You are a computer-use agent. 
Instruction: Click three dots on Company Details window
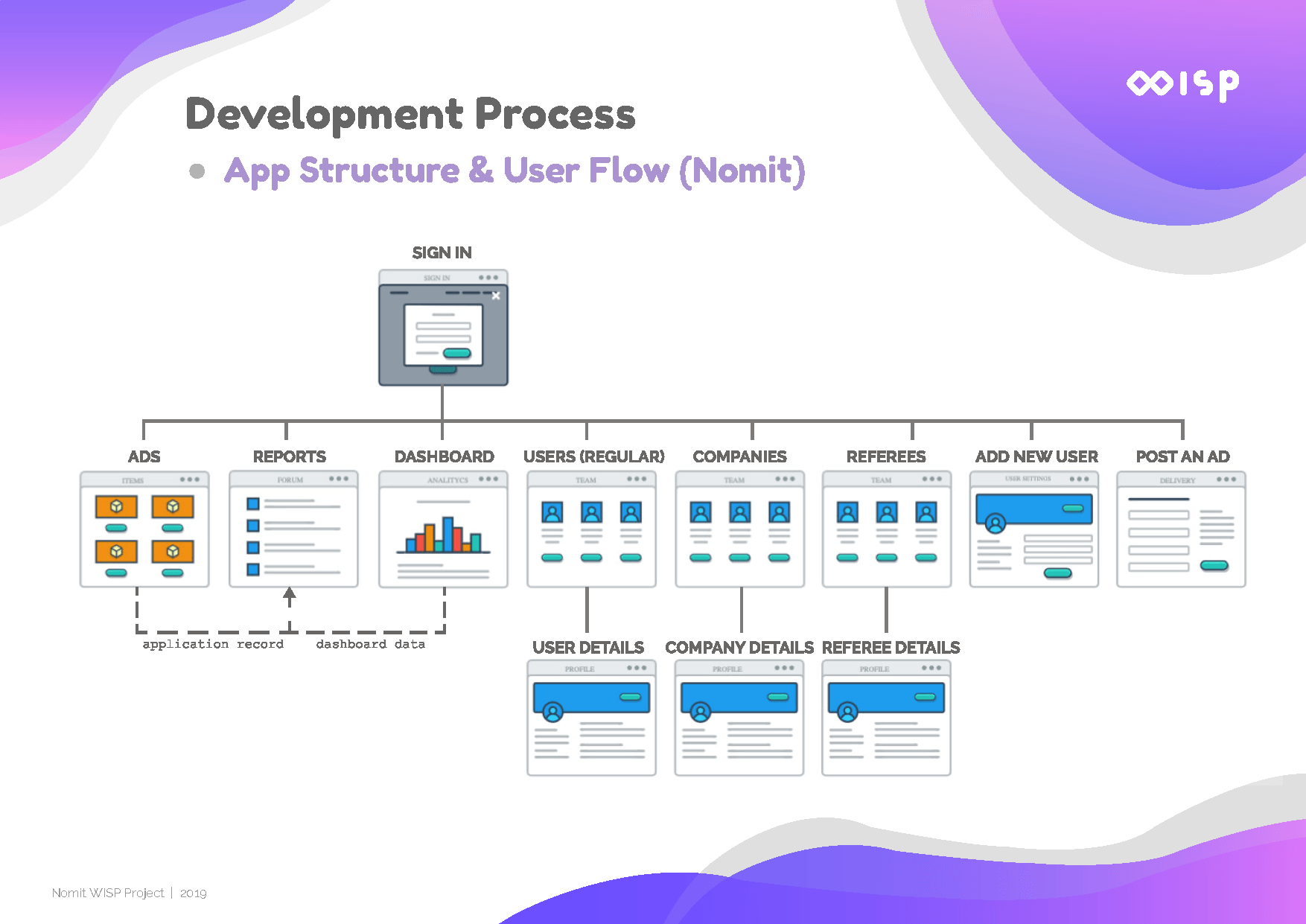[x=784, y=668]
